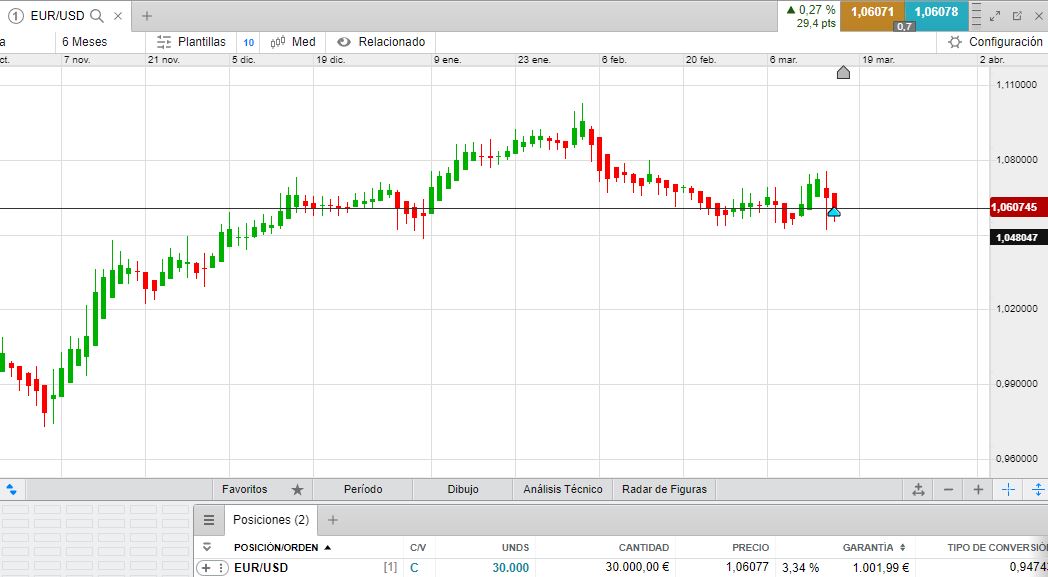Sort by GARANTÍA column

(x=874, y=548)
